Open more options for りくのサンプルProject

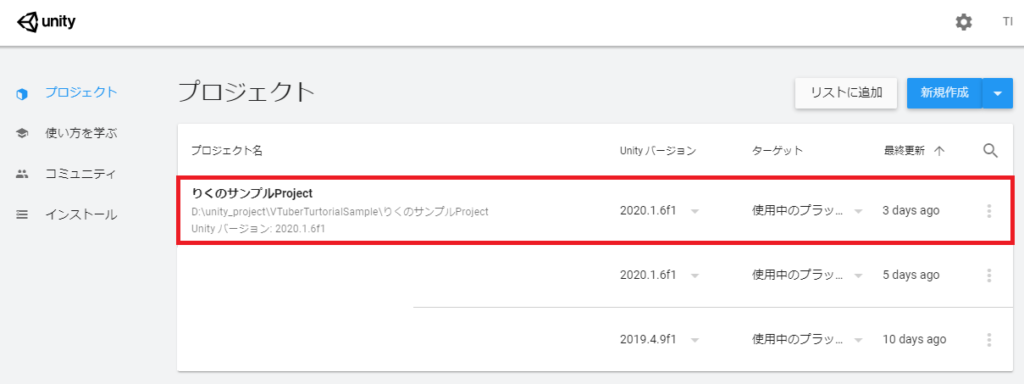(x=989, y=211)
